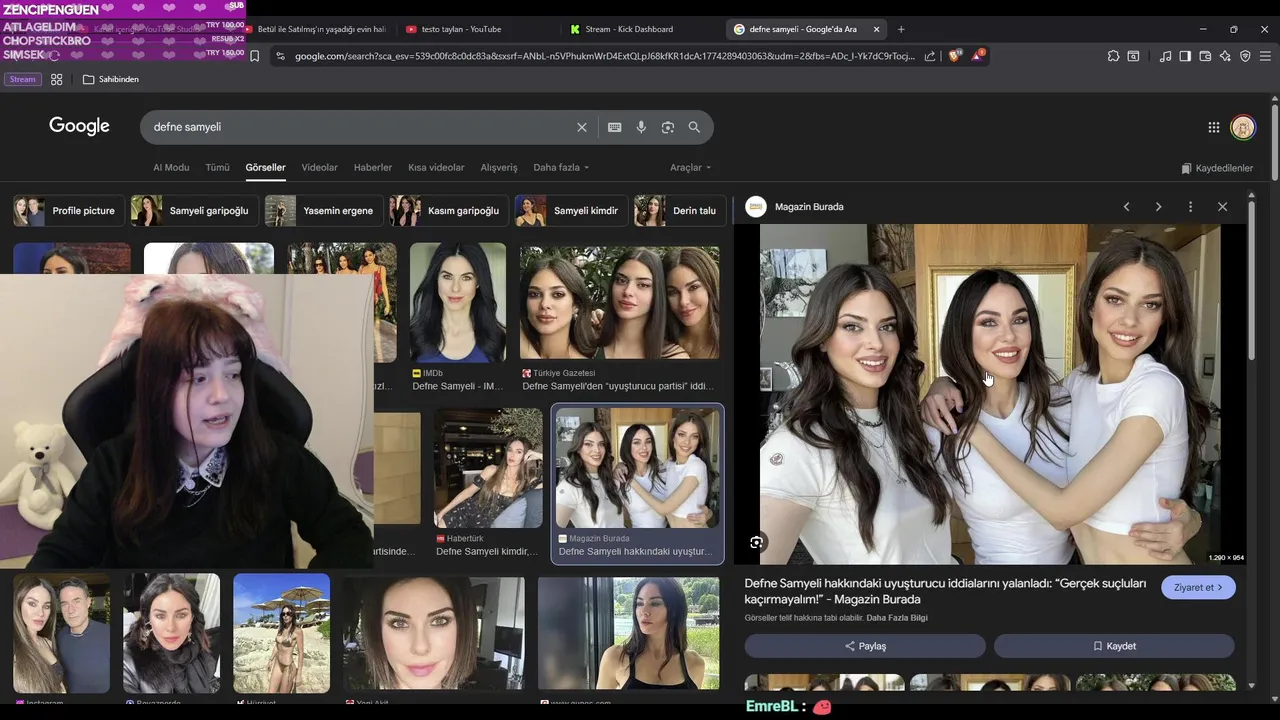Open the Google apps grid
Screen dimensions: 1280x720
pos(1213,127)
